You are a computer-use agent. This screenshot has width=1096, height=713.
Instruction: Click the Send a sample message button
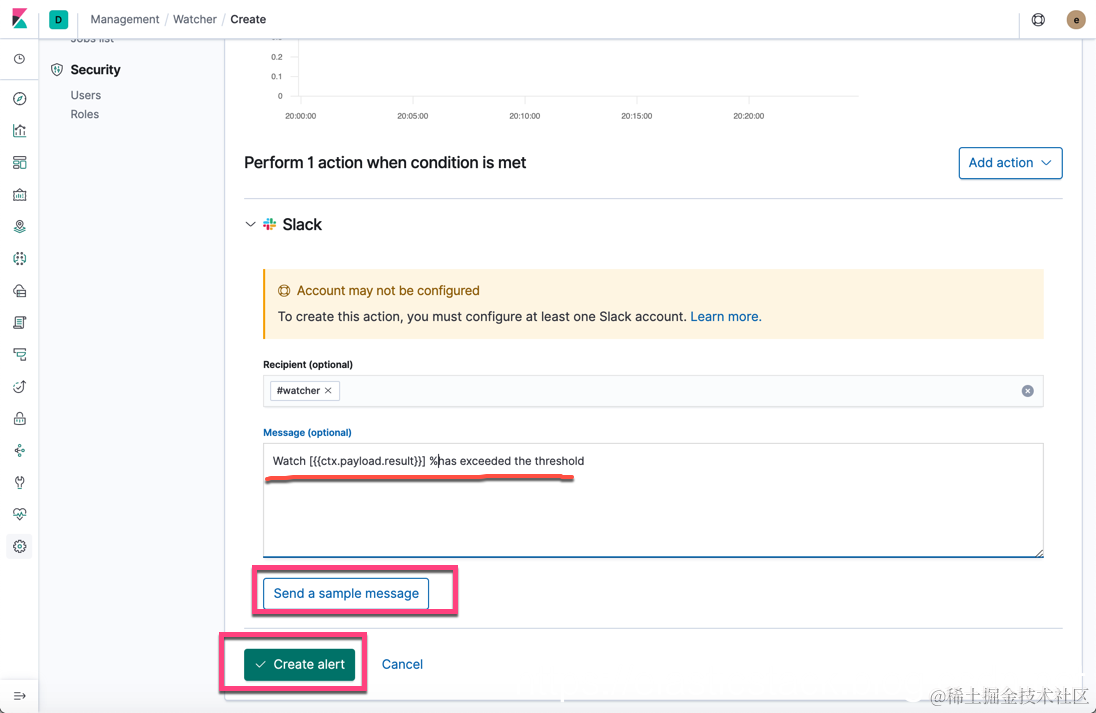tap(346, 593)
